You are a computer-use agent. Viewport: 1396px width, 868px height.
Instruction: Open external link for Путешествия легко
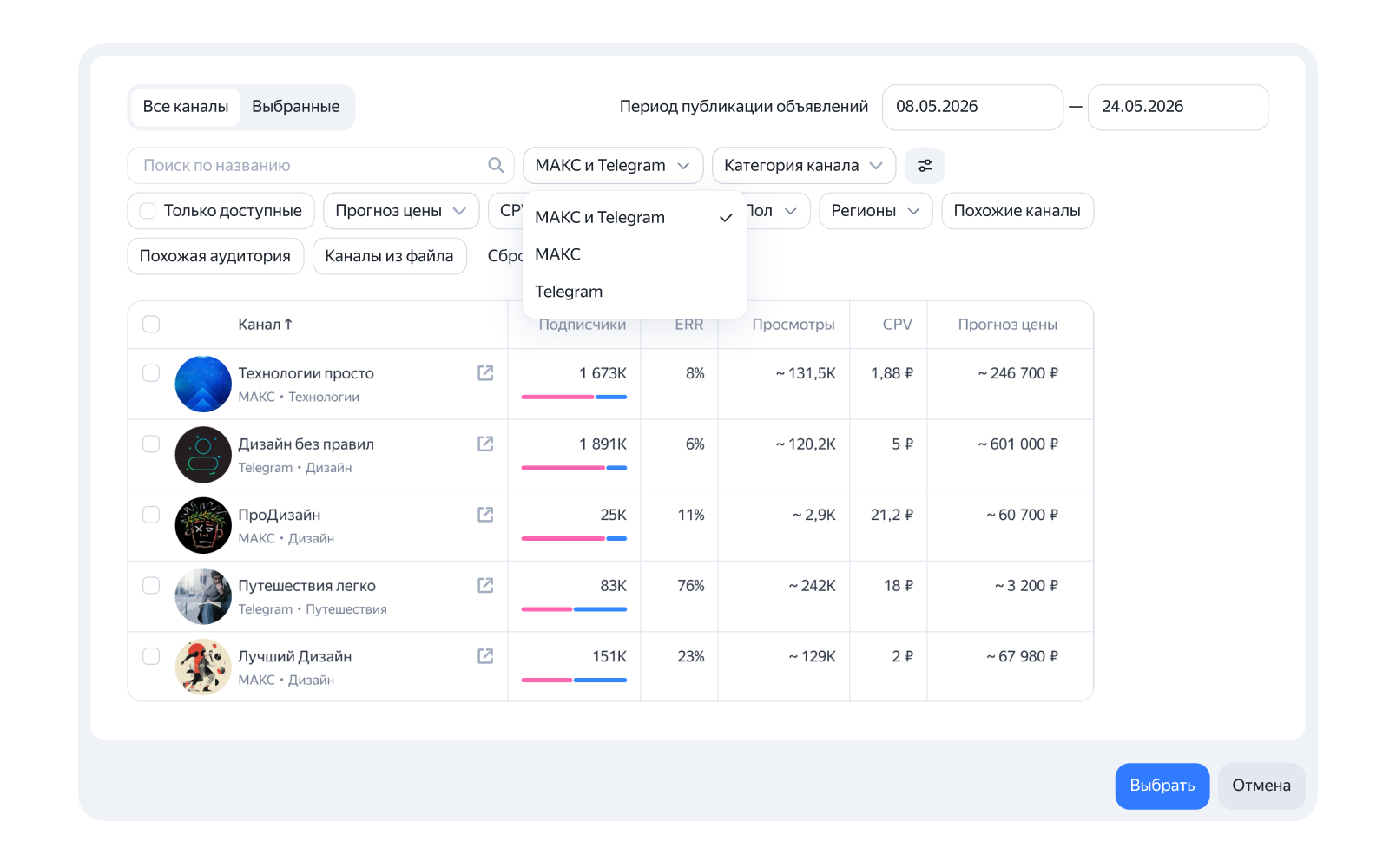pos(485,585)
